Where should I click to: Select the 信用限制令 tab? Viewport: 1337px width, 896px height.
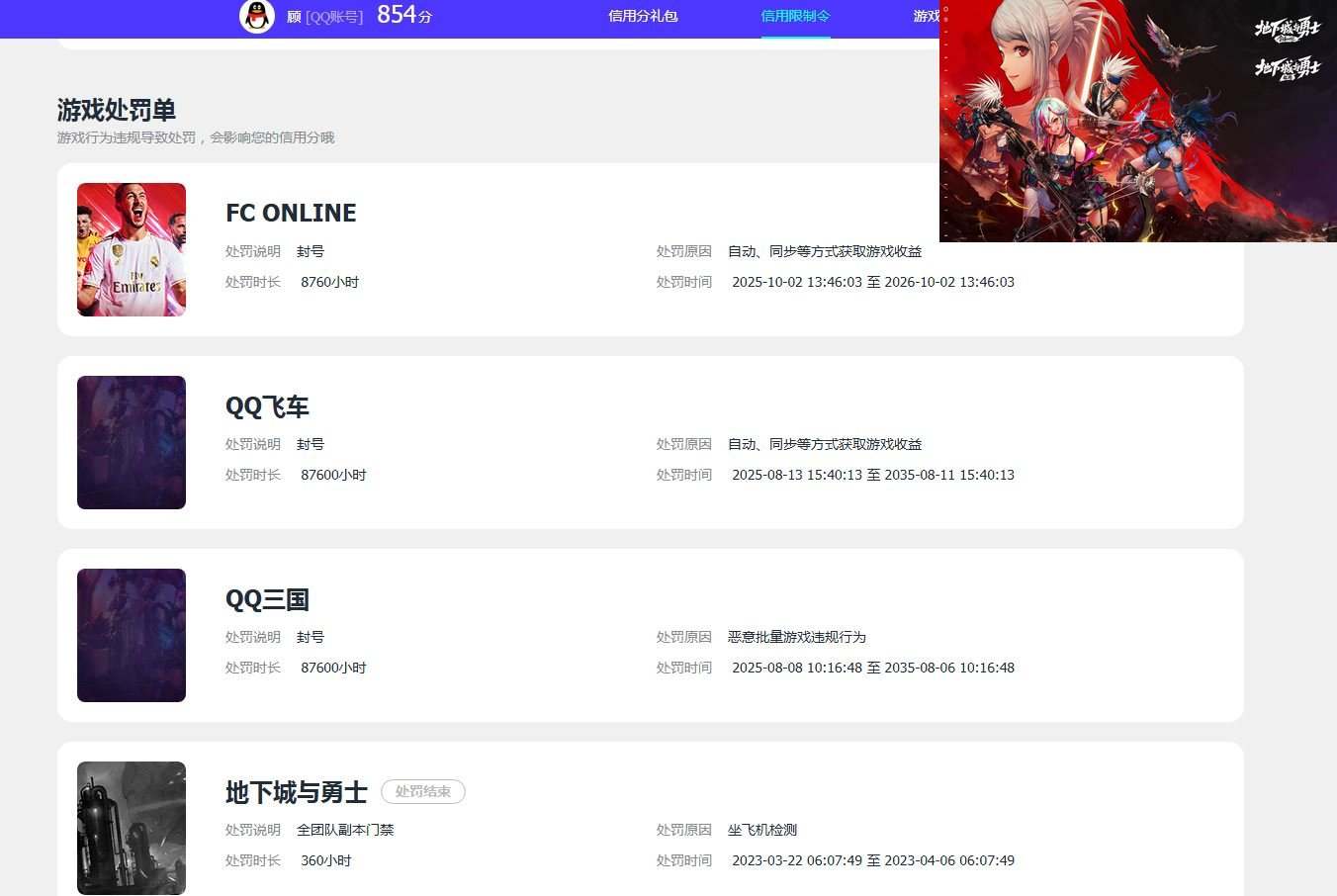pyautogui.click(x=795, y=16)
